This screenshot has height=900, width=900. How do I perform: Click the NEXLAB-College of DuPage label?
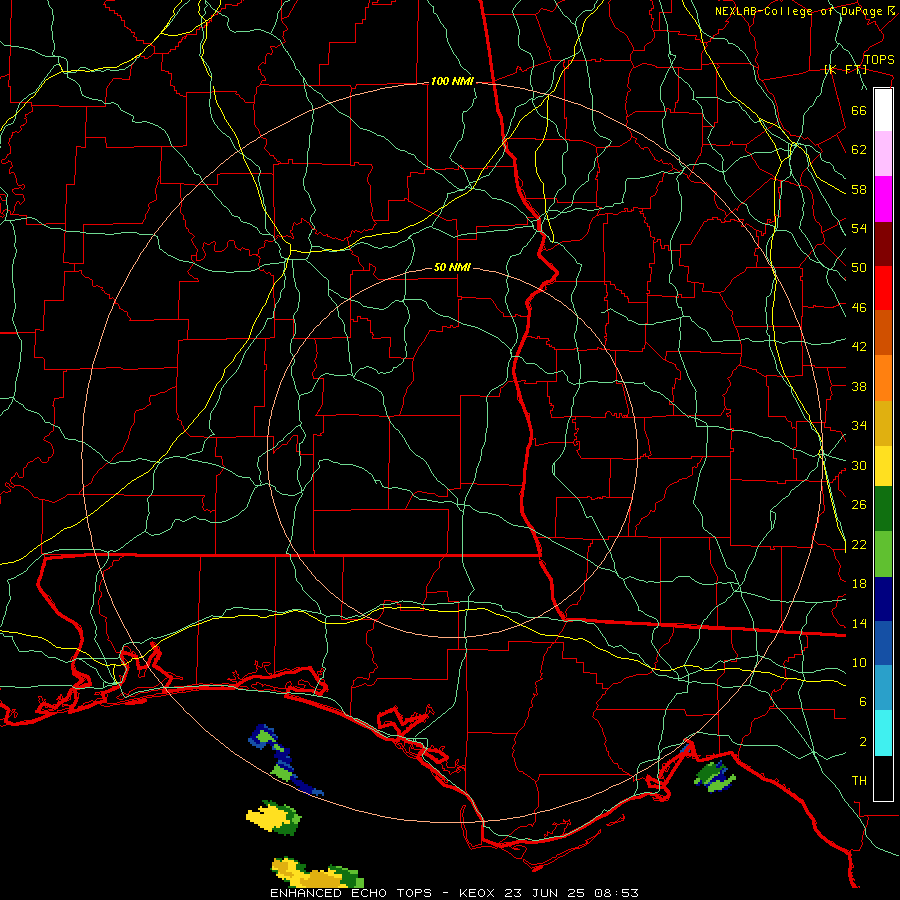804,11
